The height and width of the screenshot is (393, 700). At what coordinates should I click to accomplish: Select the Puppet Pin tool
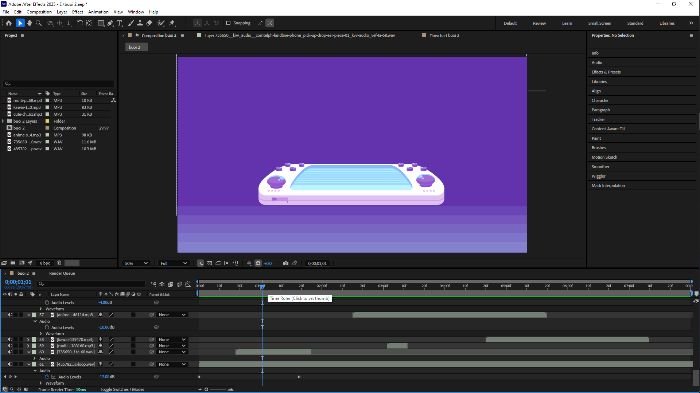172,23
